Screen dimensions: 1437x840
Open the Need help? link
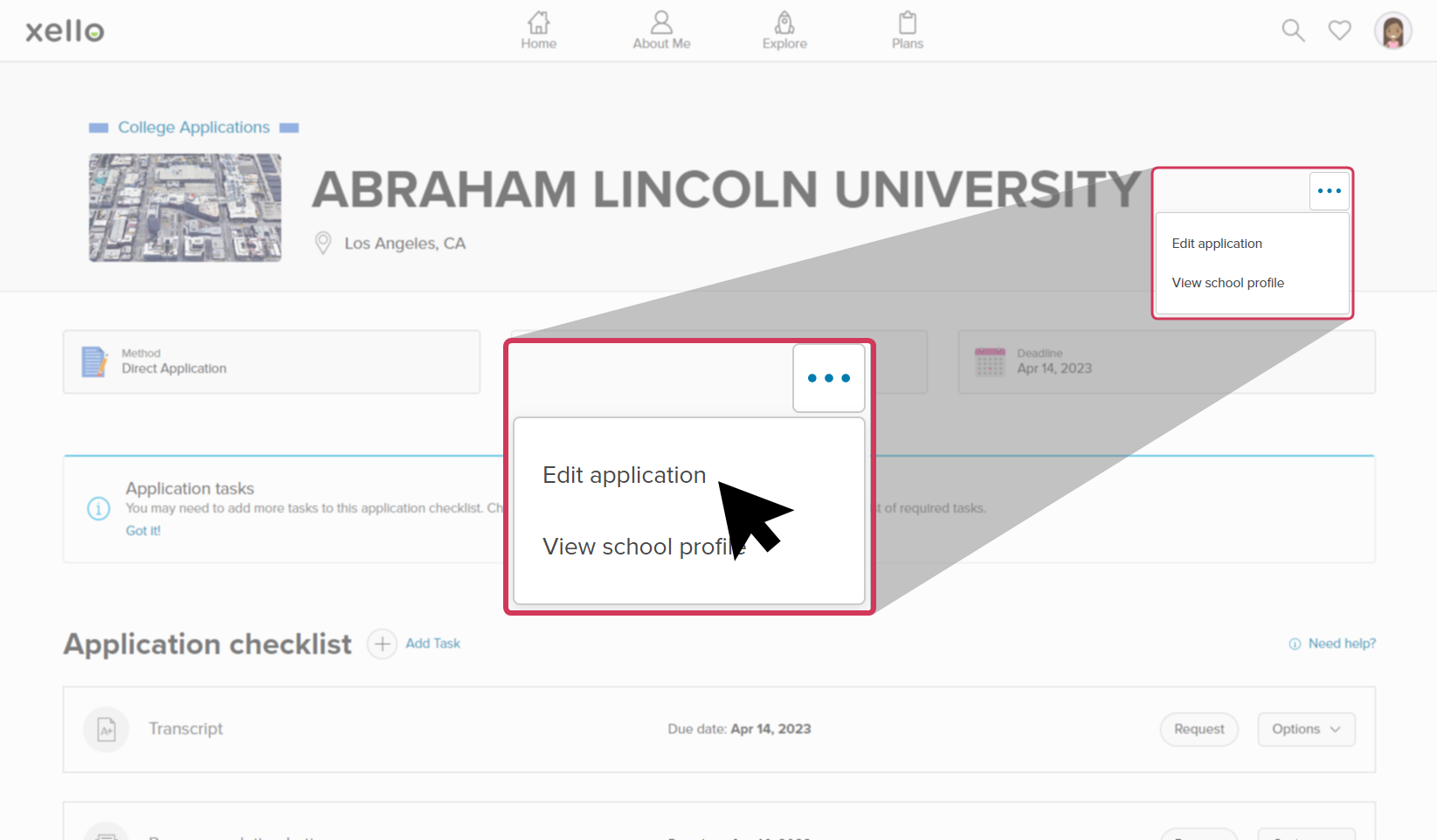pyautogui.click(x=1341, y=644)
